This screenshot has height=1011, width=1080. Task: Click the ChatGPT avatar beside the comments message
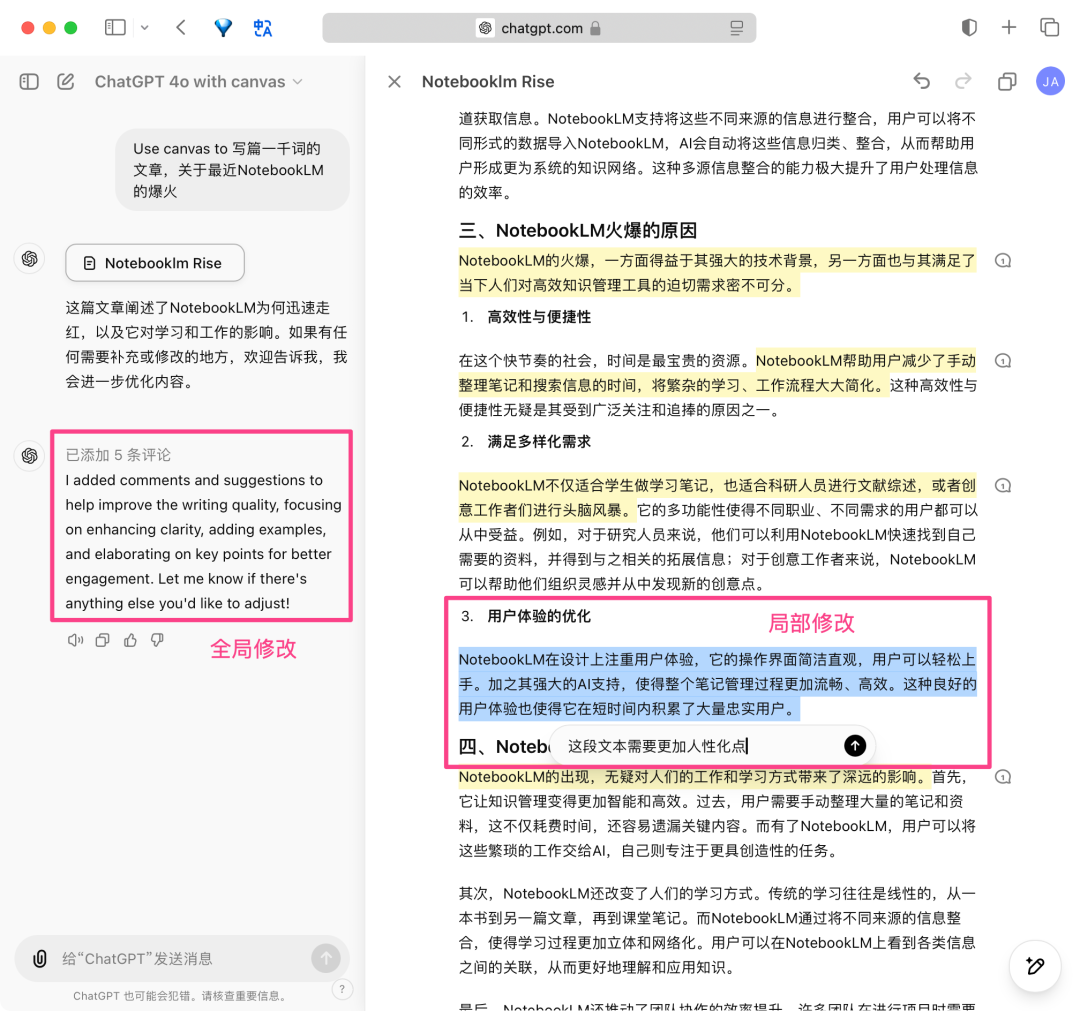[x=30, y=455]
